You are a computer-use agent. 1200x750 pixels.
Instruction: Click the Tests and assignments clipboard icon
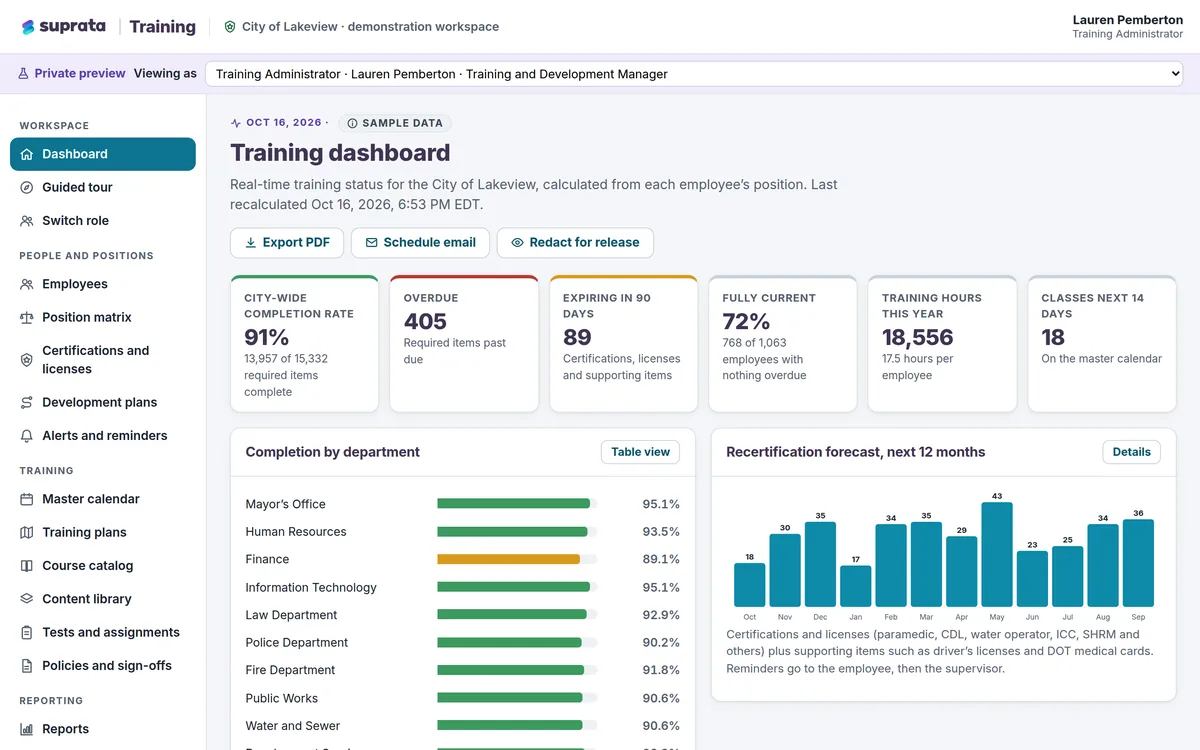coord(27,632)
